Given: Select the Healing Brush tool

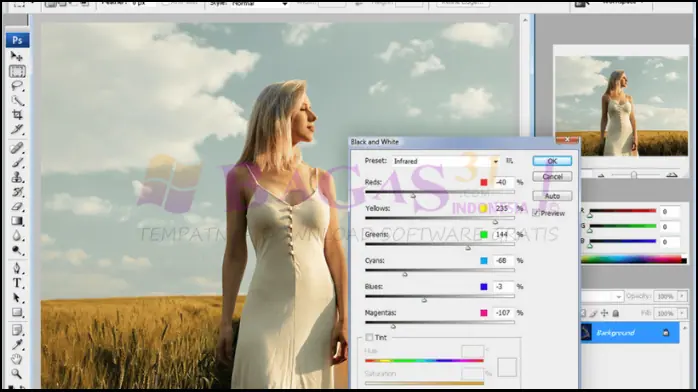Looking at the screenshot, I should [x=17, y=148].
